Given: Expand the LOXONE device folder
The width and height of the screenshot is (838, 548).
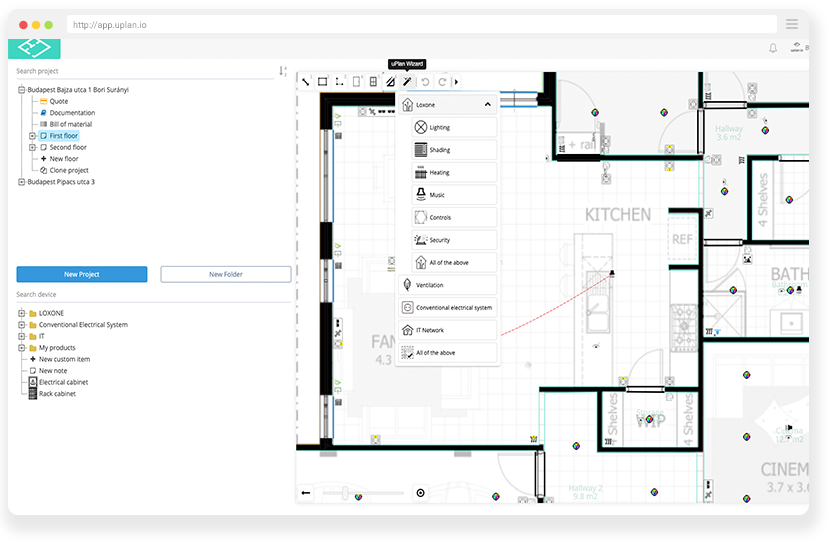Looking at the screenshot, I should pos(21,313).
